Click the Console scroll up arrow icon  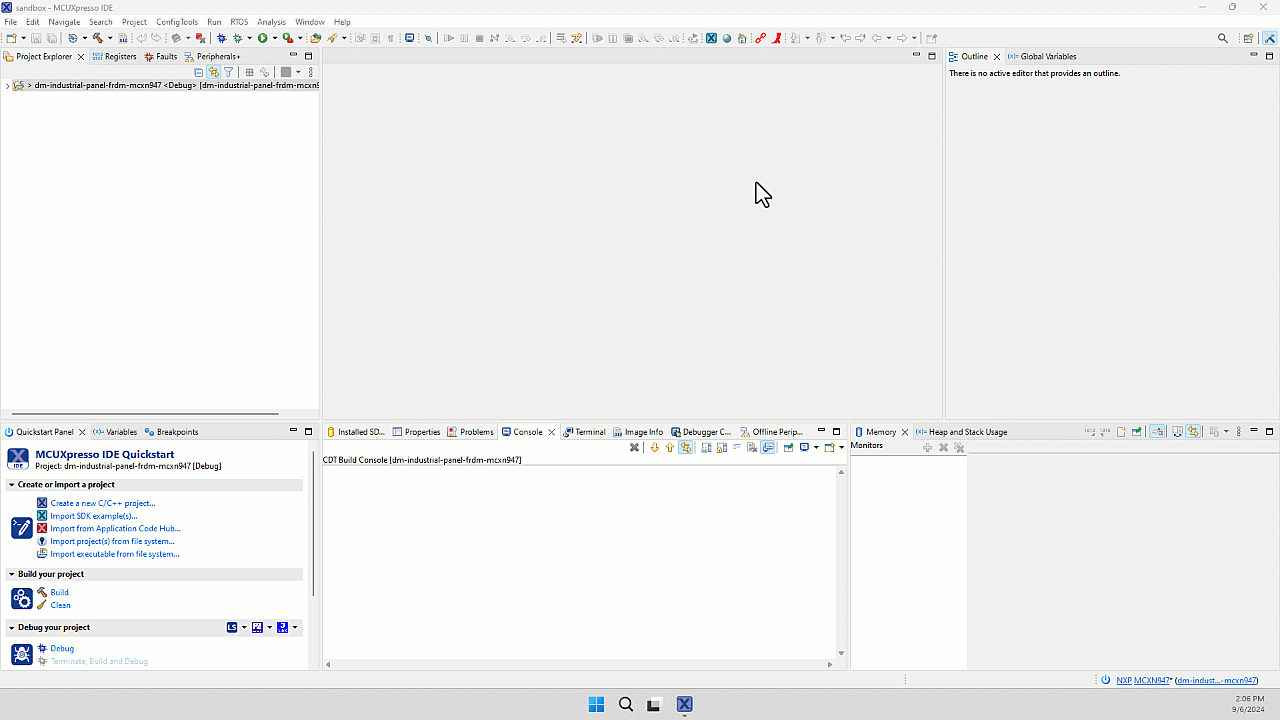(x=670, y=447)
